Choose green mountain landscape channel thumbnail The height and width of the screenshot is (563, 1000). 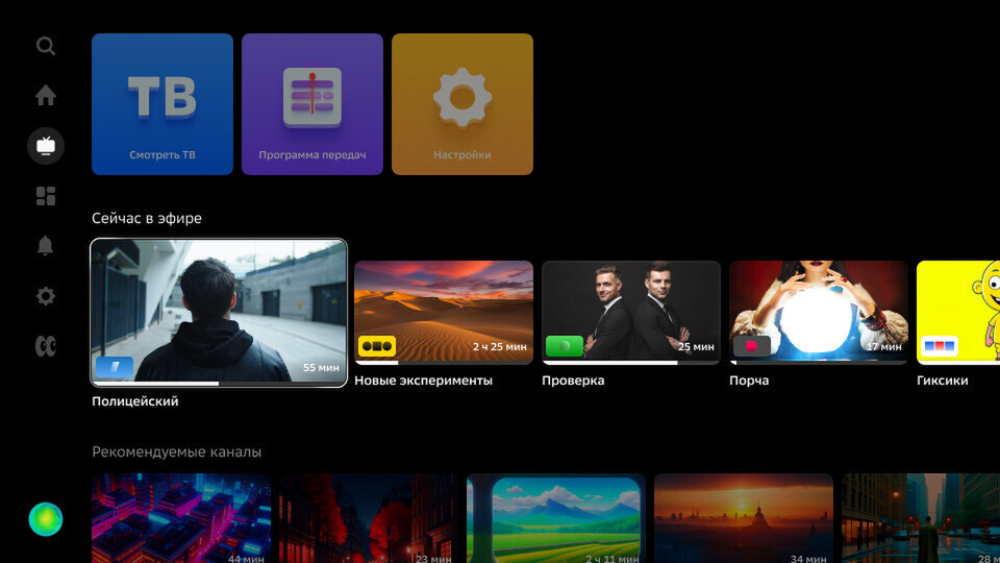[556, 518]
